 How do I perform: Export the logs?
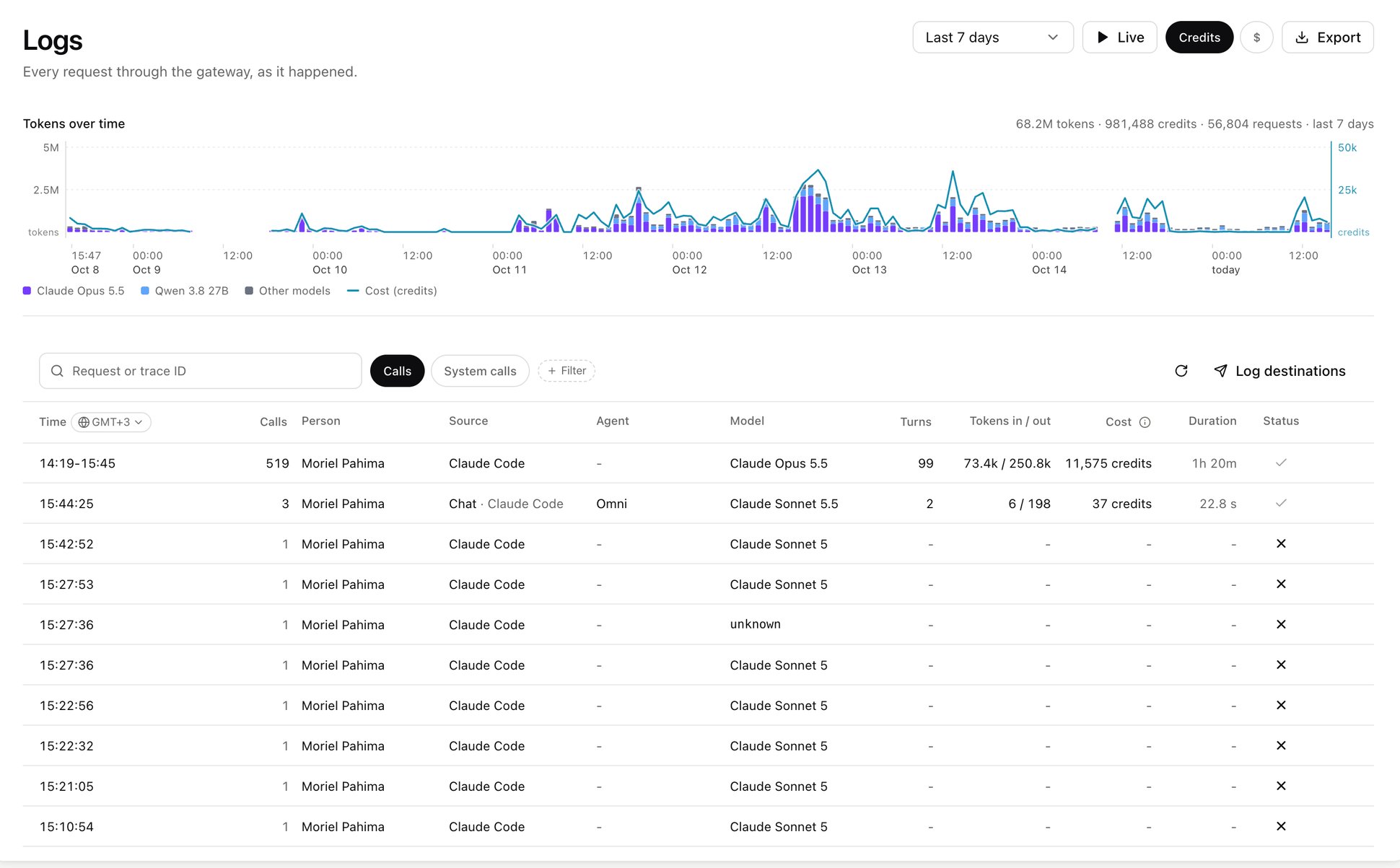point(1327,38)
